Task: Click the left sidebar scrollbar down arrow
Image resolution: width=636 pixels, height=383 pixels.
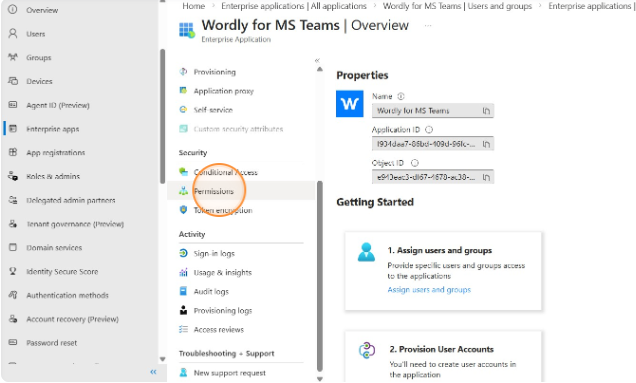Action: tap(163, 359)
